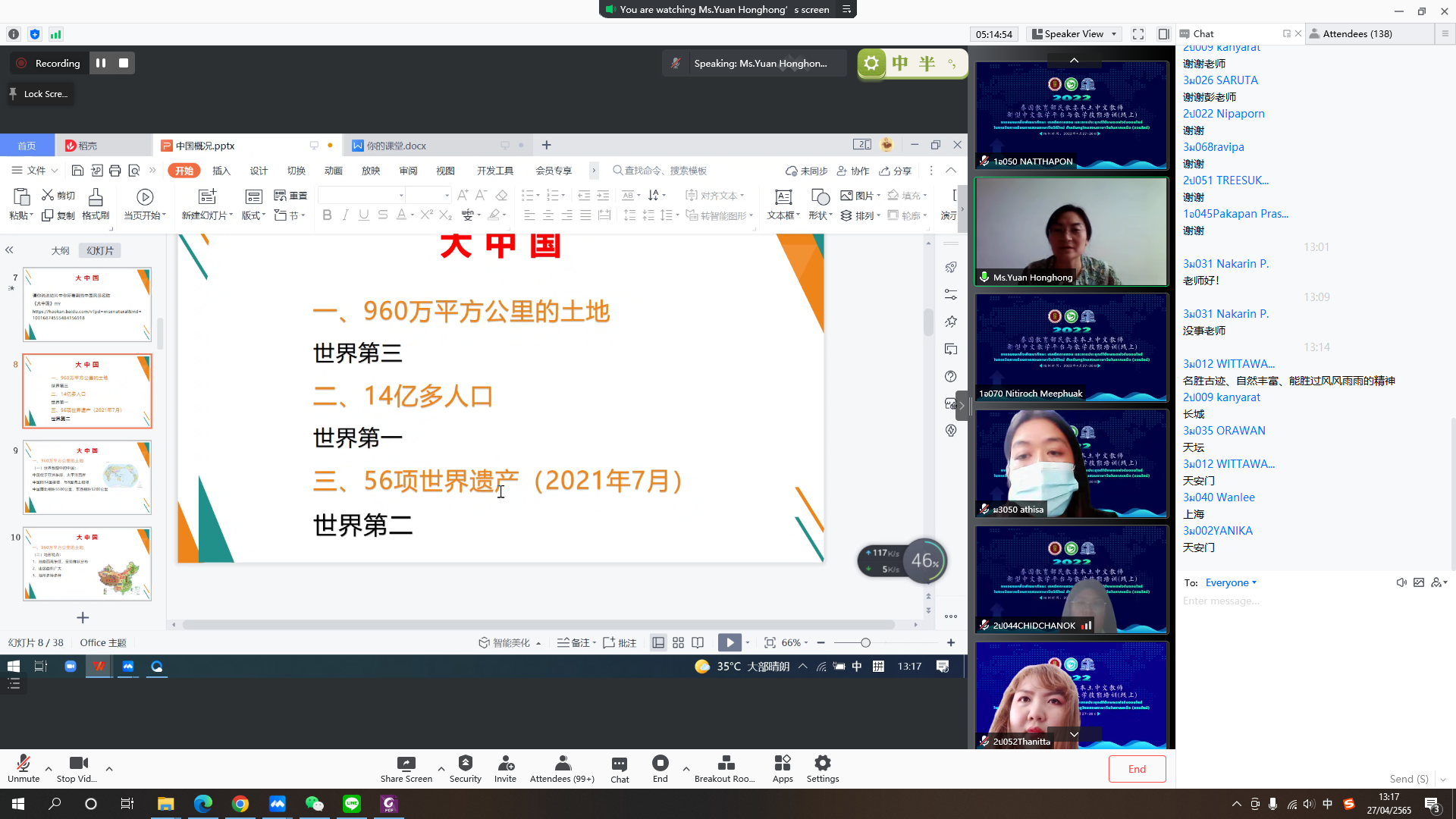Toggle Strikethrough formatting in WPS

[x=382, y=215]
